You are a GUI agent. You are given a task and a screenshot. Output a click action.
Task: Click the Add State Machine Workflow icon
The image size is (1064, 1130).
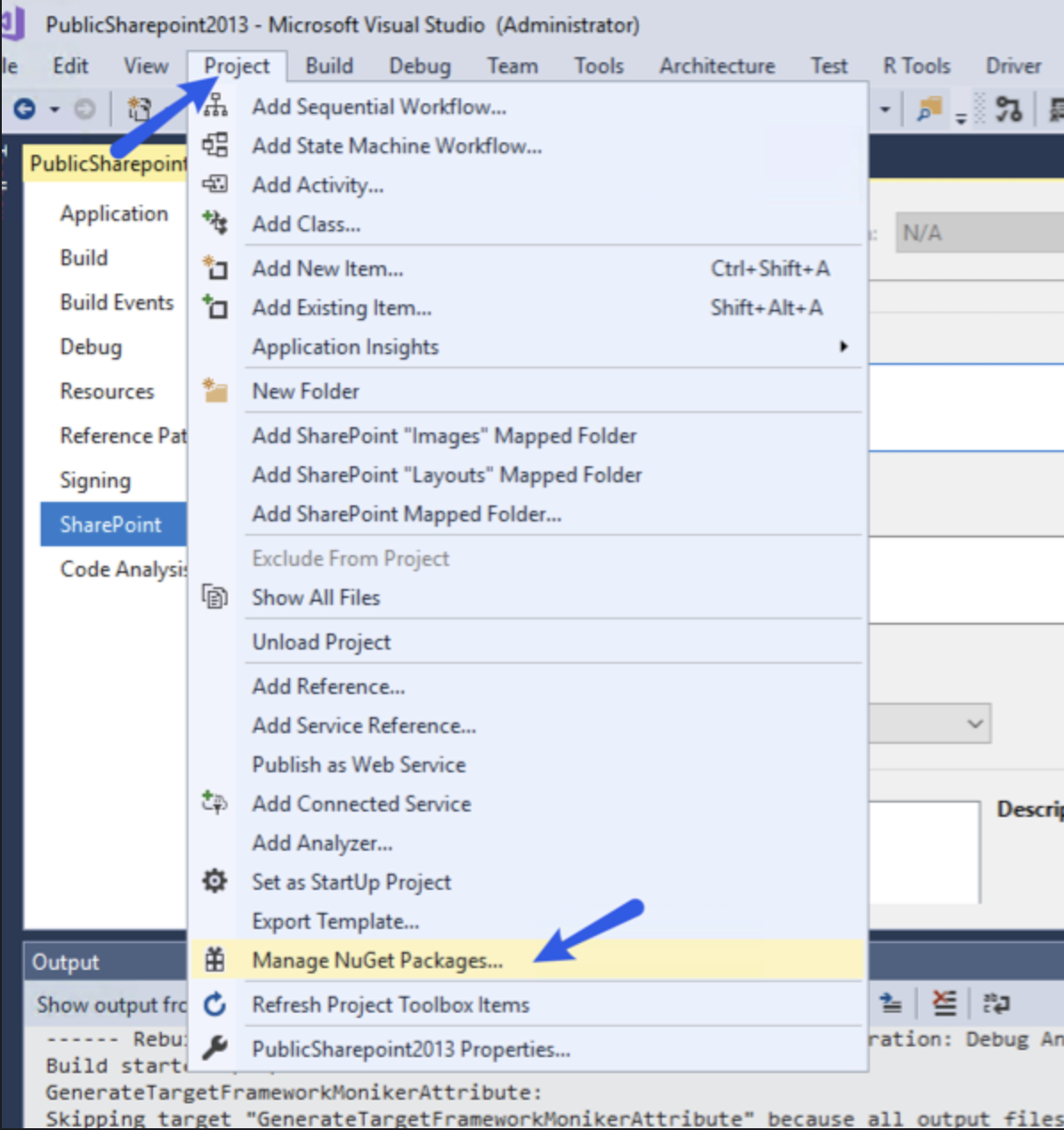214,145
